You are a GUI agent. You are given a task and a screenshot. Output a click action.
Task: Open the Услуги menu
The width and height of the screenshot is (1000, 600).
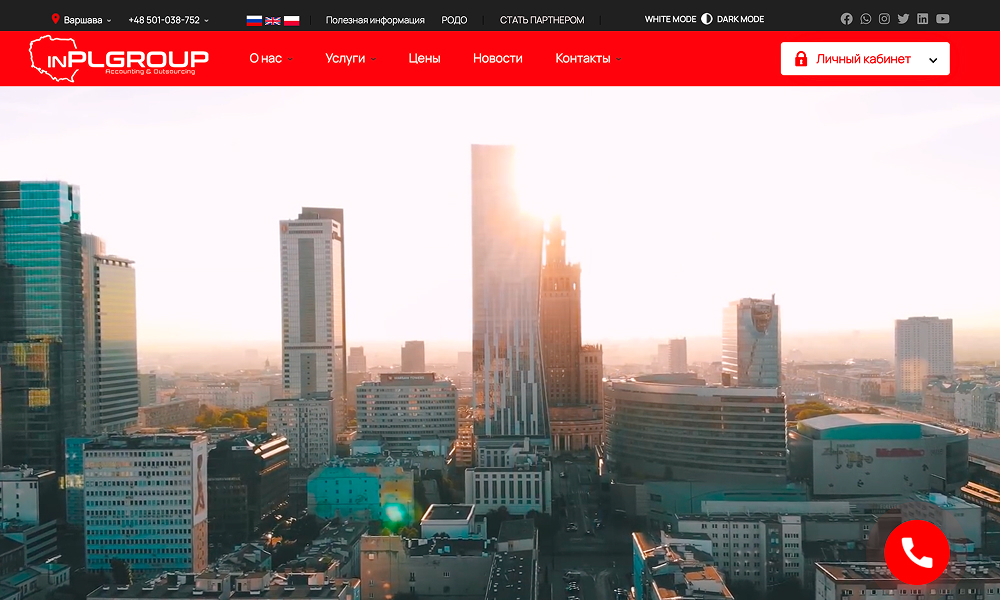pyautogui.click(x=349, y=59)
